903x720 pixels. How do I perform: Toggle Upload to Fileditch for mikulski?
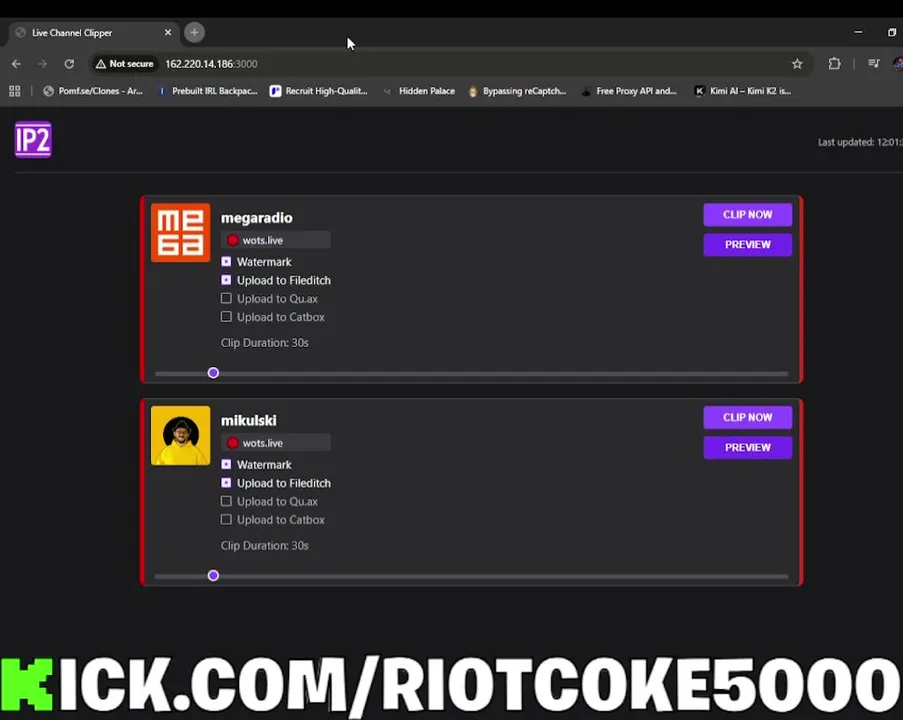226,483
